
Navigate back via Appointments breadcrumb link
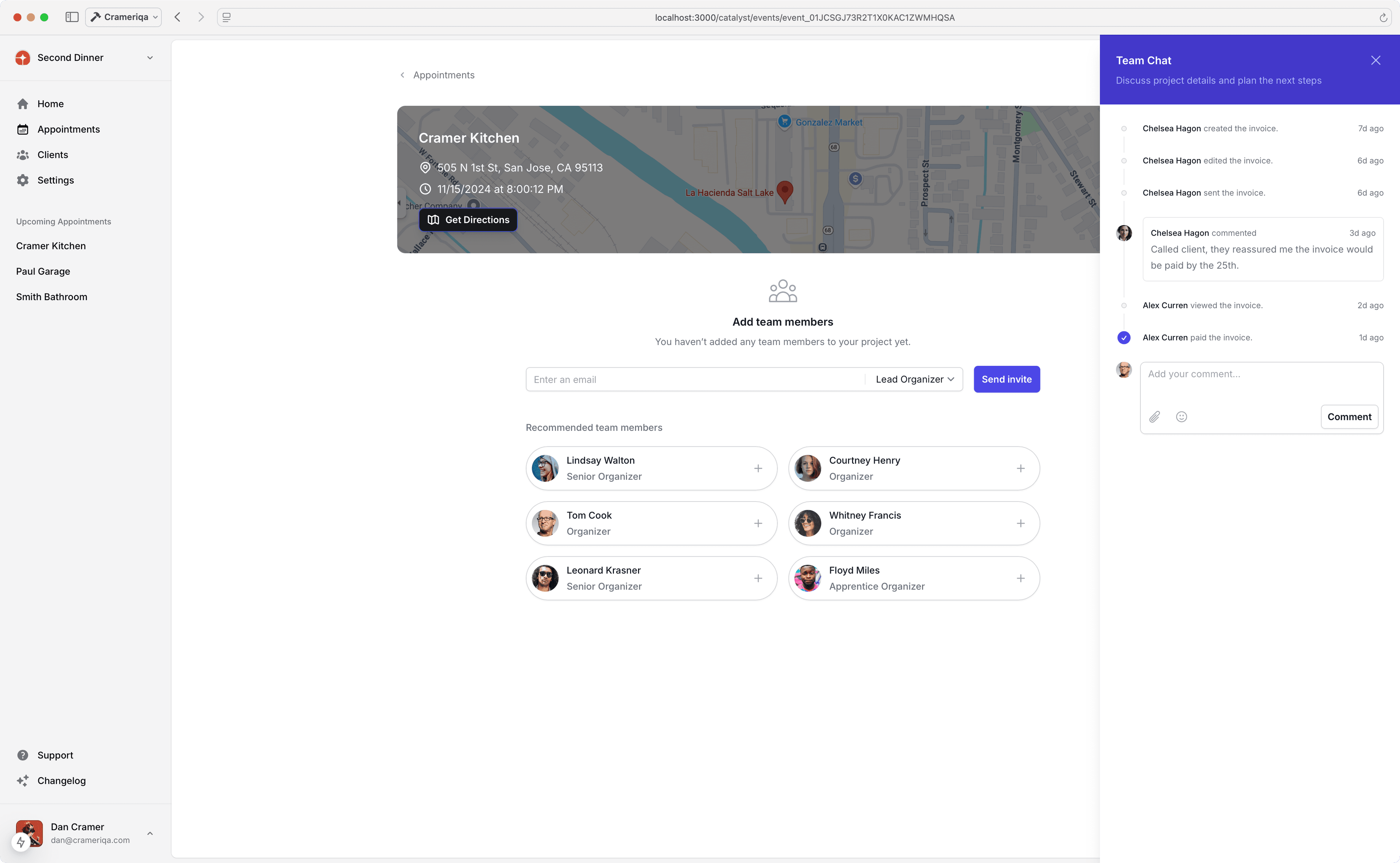click(x=443, y=76)
